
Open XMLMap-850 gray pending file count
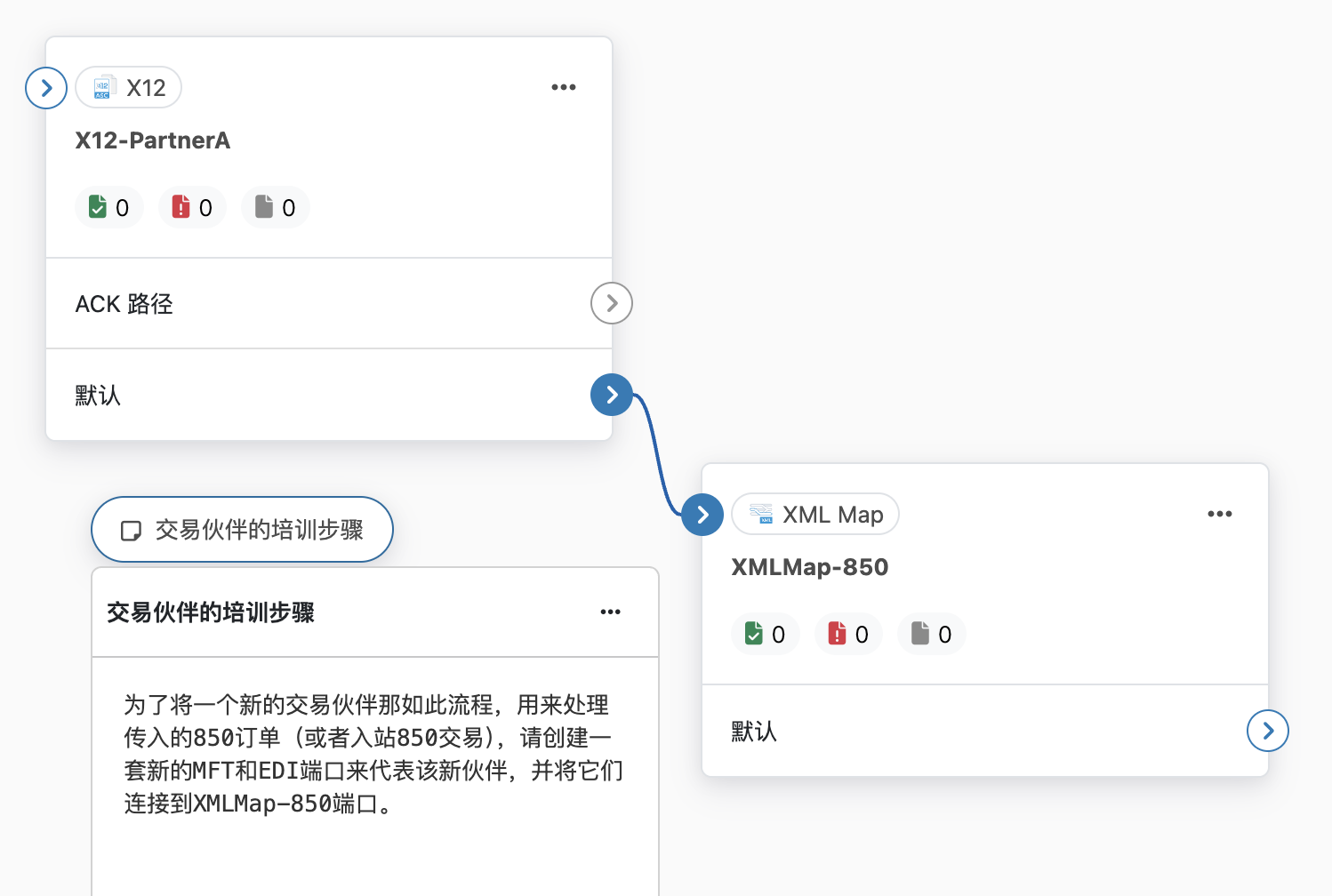931,634
